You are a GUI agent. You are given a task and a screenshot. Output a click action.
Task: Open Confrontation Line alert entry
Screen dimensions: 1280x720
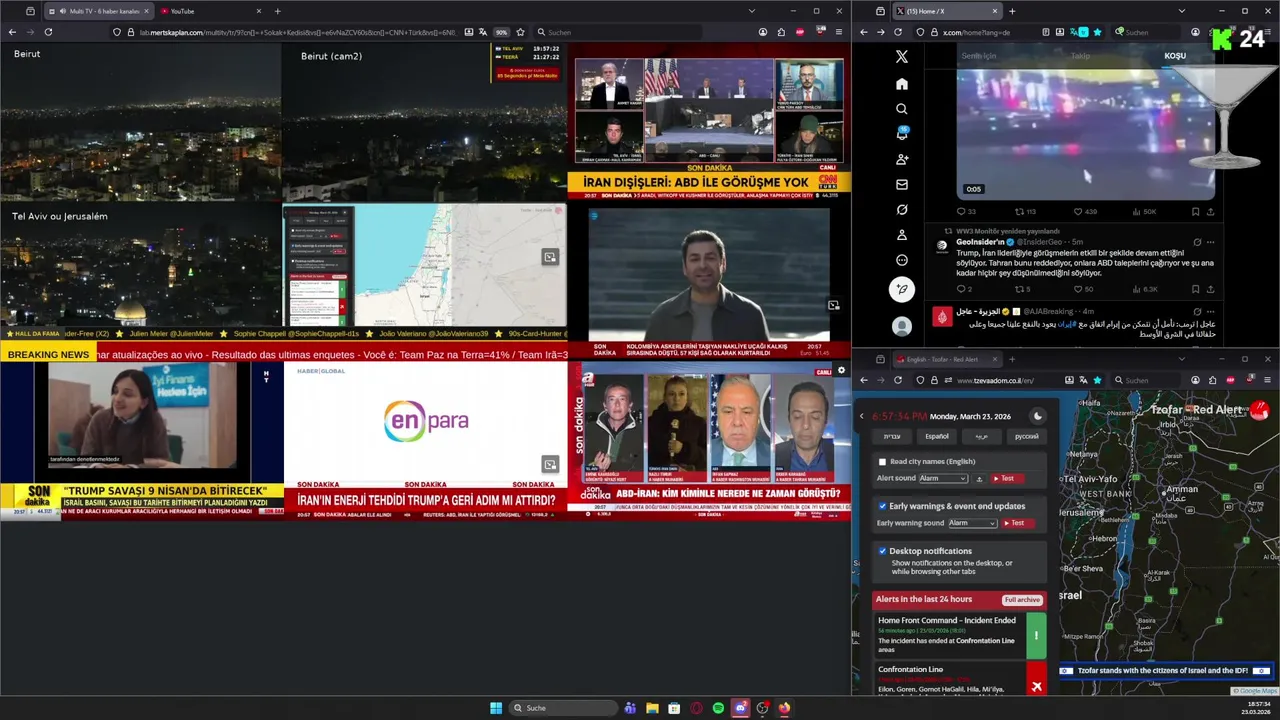point(960,678)
